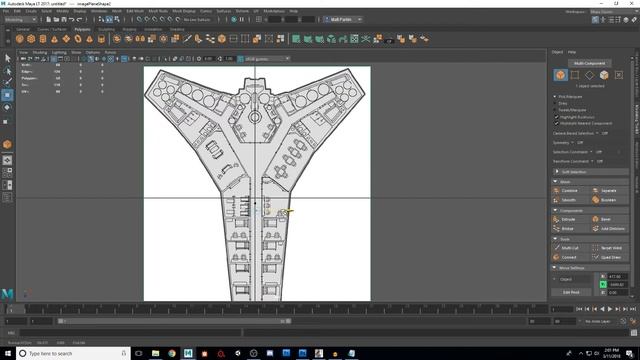640x360 pixels.
Task: Click the open scene folder icon
Action: [x=56, y=19]
